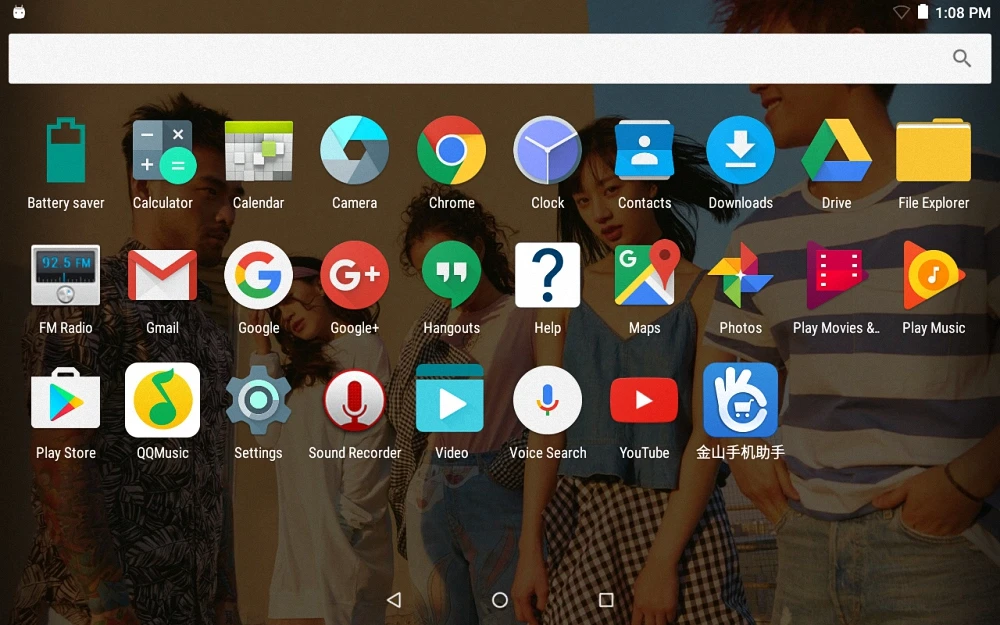Open the Settings app
The height and width of the screenshot is (625, 1000).
click(259, 400)
